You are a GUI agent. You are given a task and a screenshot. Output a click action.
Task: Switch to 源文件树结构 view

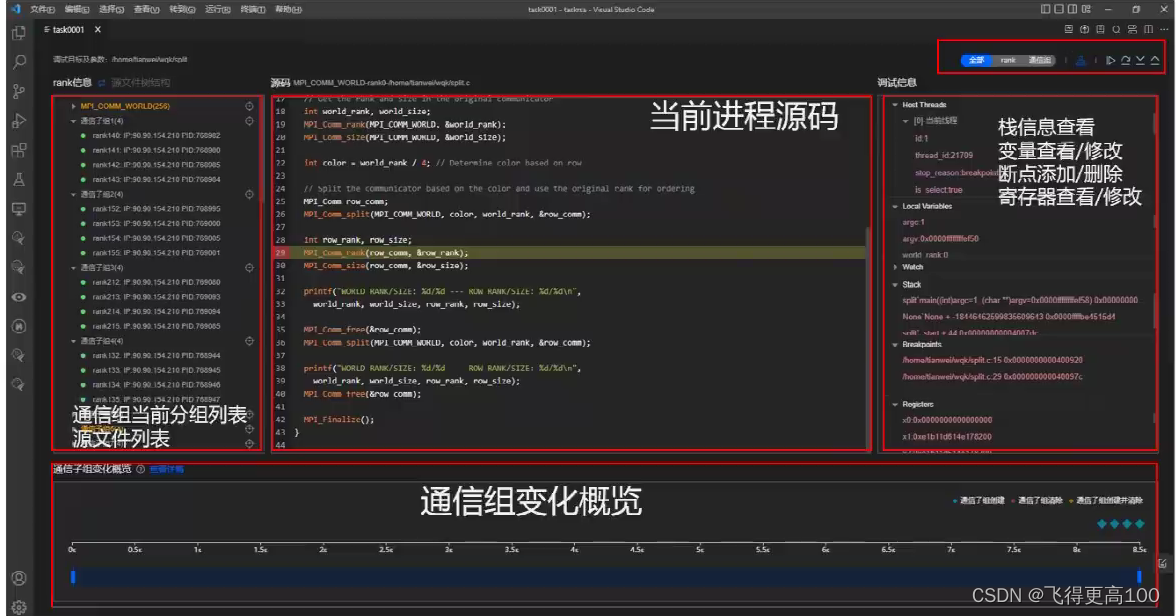tap(140, 83)
